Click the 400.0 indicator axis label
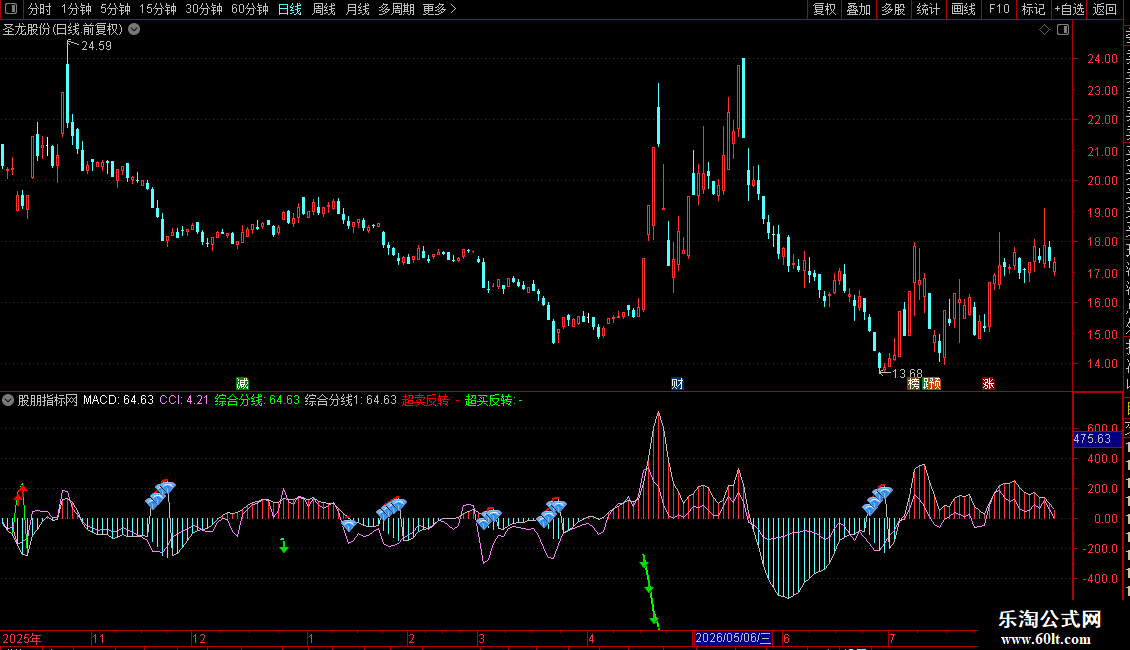Screen dimensions: 1130x650 (1103, 458)
